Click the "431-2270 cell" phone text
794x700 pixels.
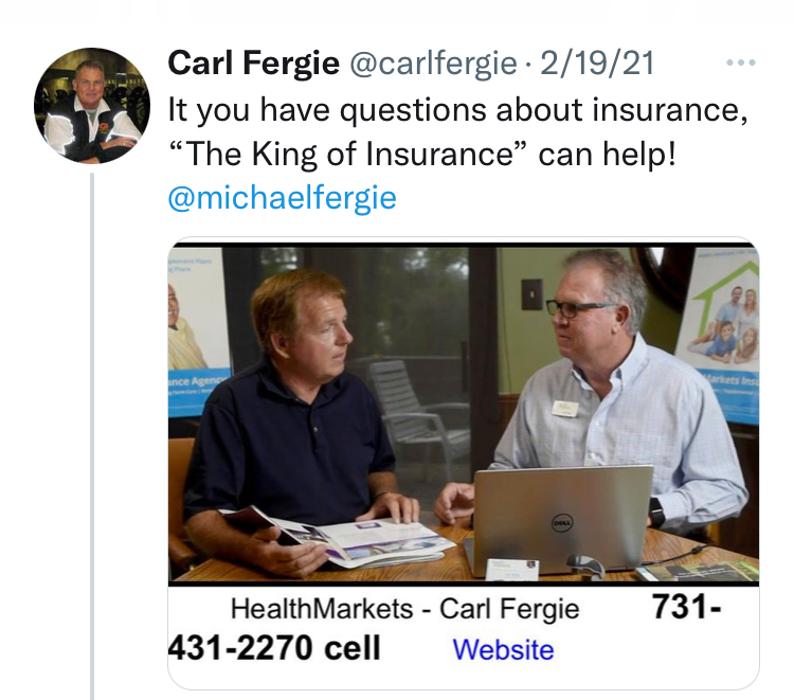pos(273,649)
